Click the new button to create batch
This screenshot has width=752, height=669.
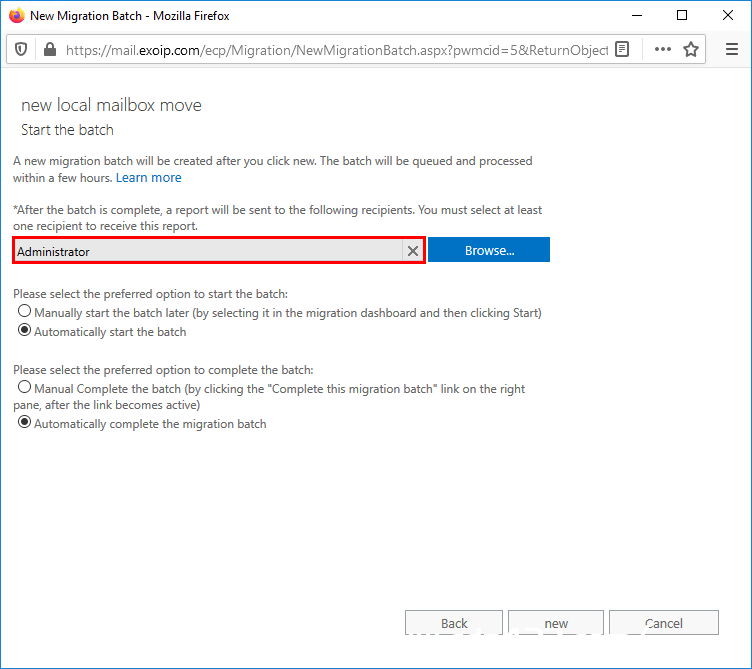pos(556,622)
